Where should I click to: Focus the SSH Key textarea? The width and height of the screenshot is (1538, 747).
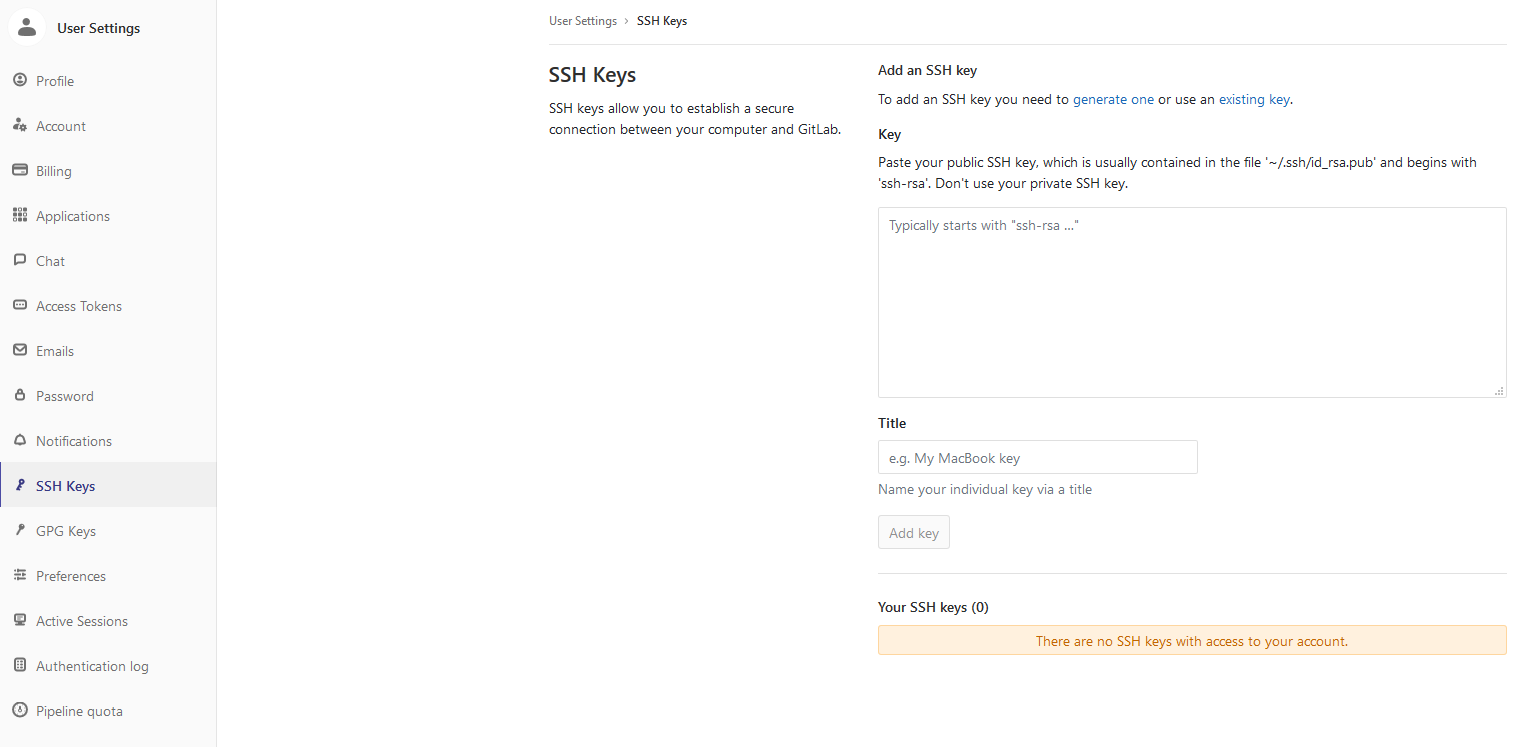[1191, 302]
